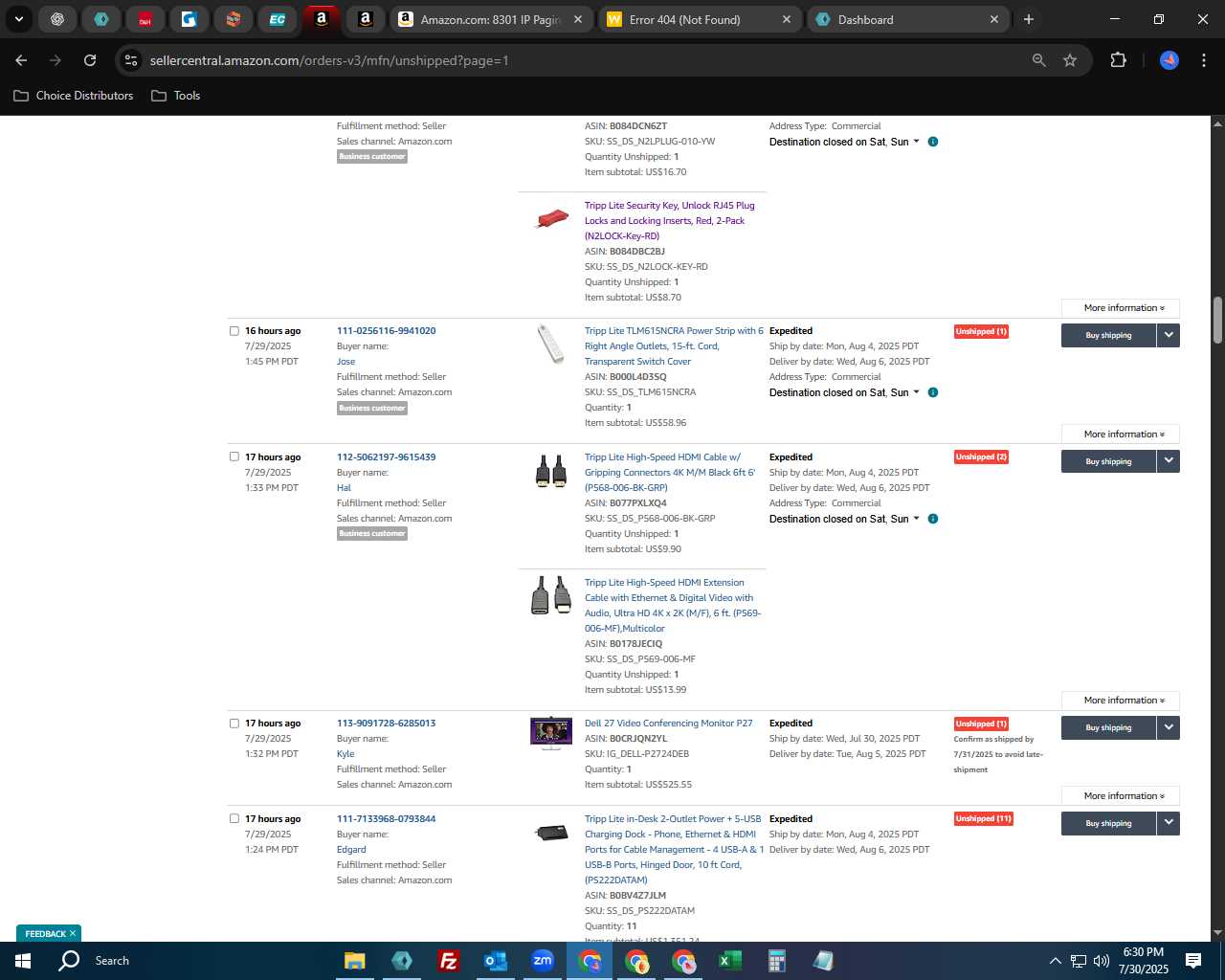Open Outlook from the taskbar
1225x980 pixels.
click(x=495, y=961)
